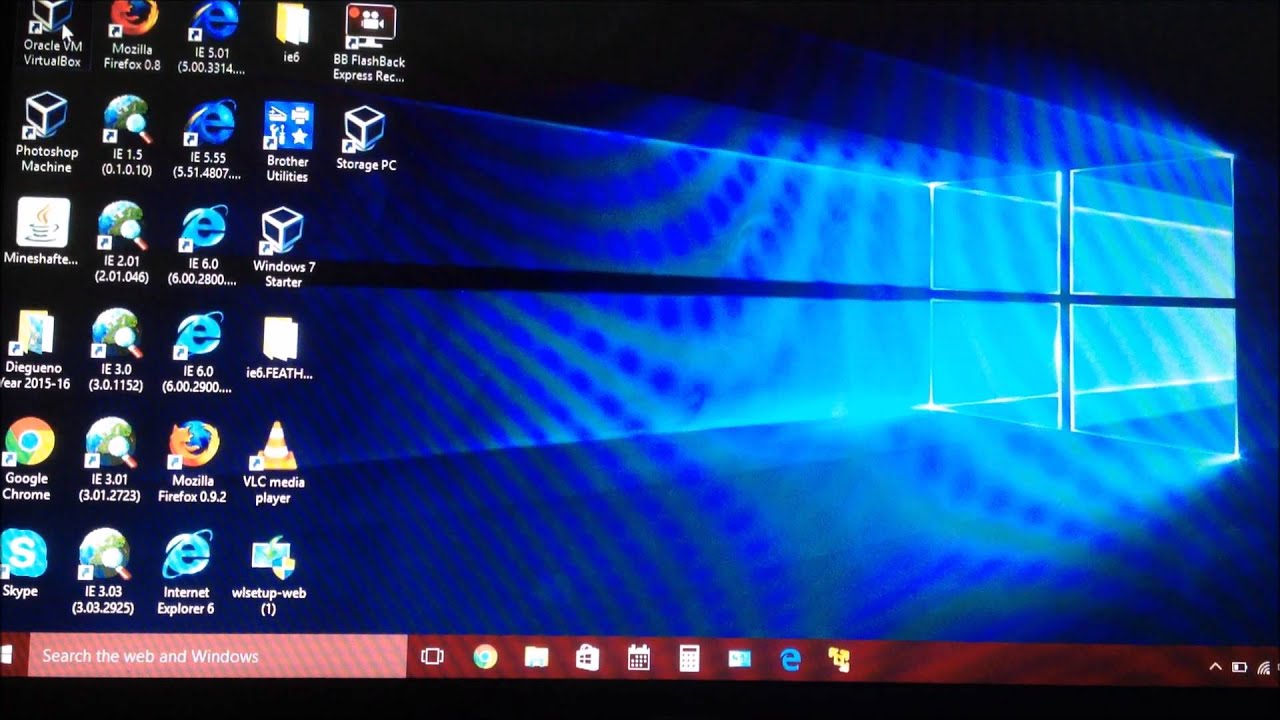Select the Windows 7 Starter VM shortcut
The image size is (1280, 720).
(283, 248)
